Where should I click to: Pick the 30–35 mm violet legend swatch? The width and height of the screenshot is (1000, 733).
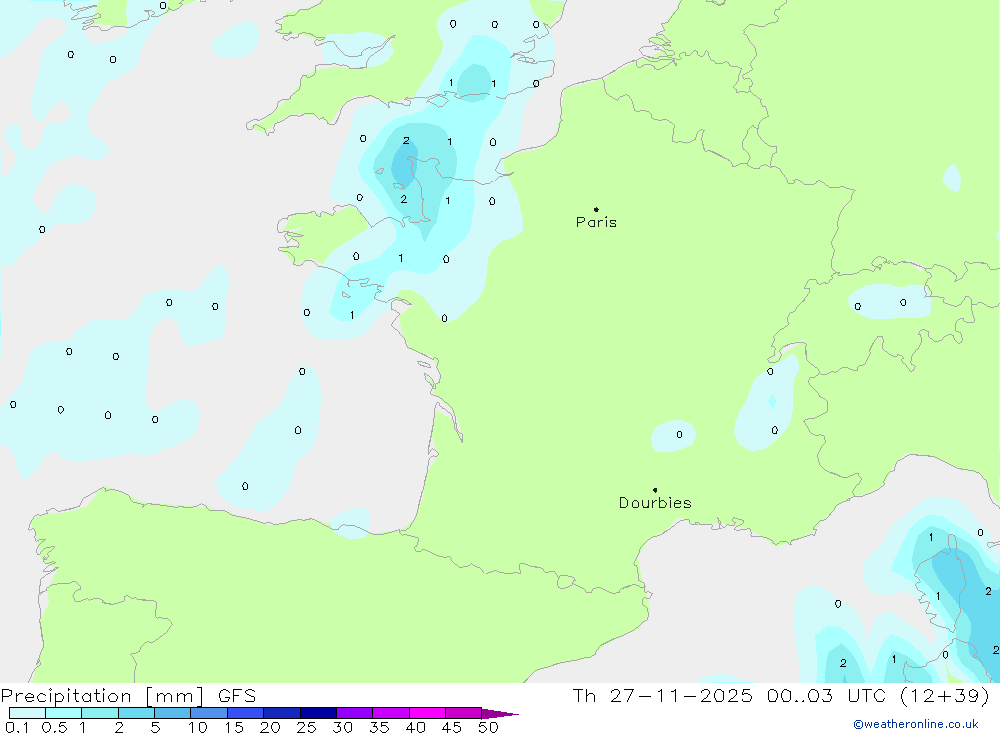coord(355,713)
